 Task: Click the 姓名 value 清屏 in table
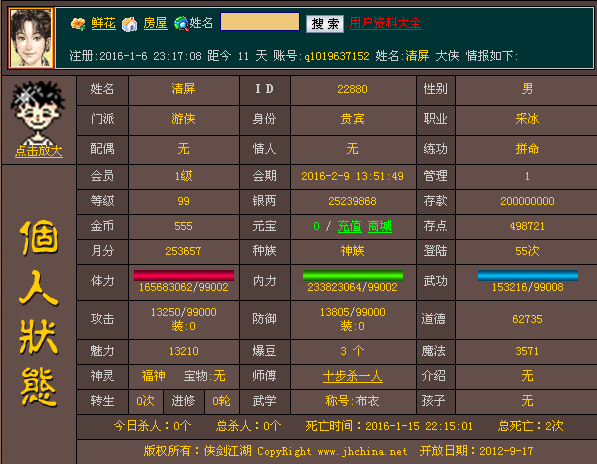[x=183, y=89]
